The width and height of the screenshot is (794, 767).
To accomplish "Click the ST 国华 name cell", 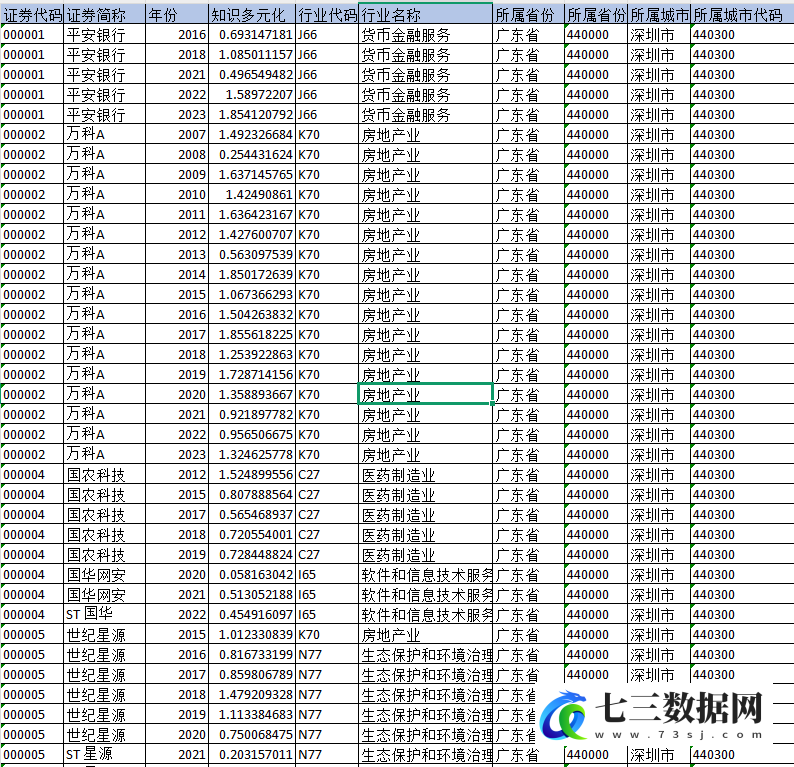I will click(105, 615).
